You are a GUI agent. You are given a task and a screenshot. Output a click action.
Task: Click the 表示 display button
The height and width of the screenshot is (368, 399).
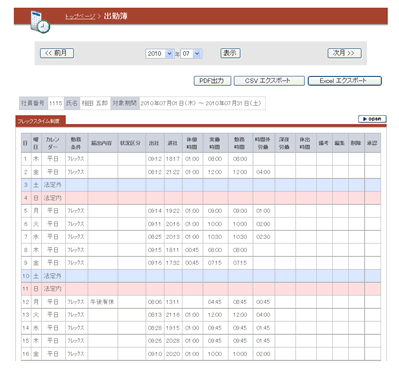pos(230,53)
